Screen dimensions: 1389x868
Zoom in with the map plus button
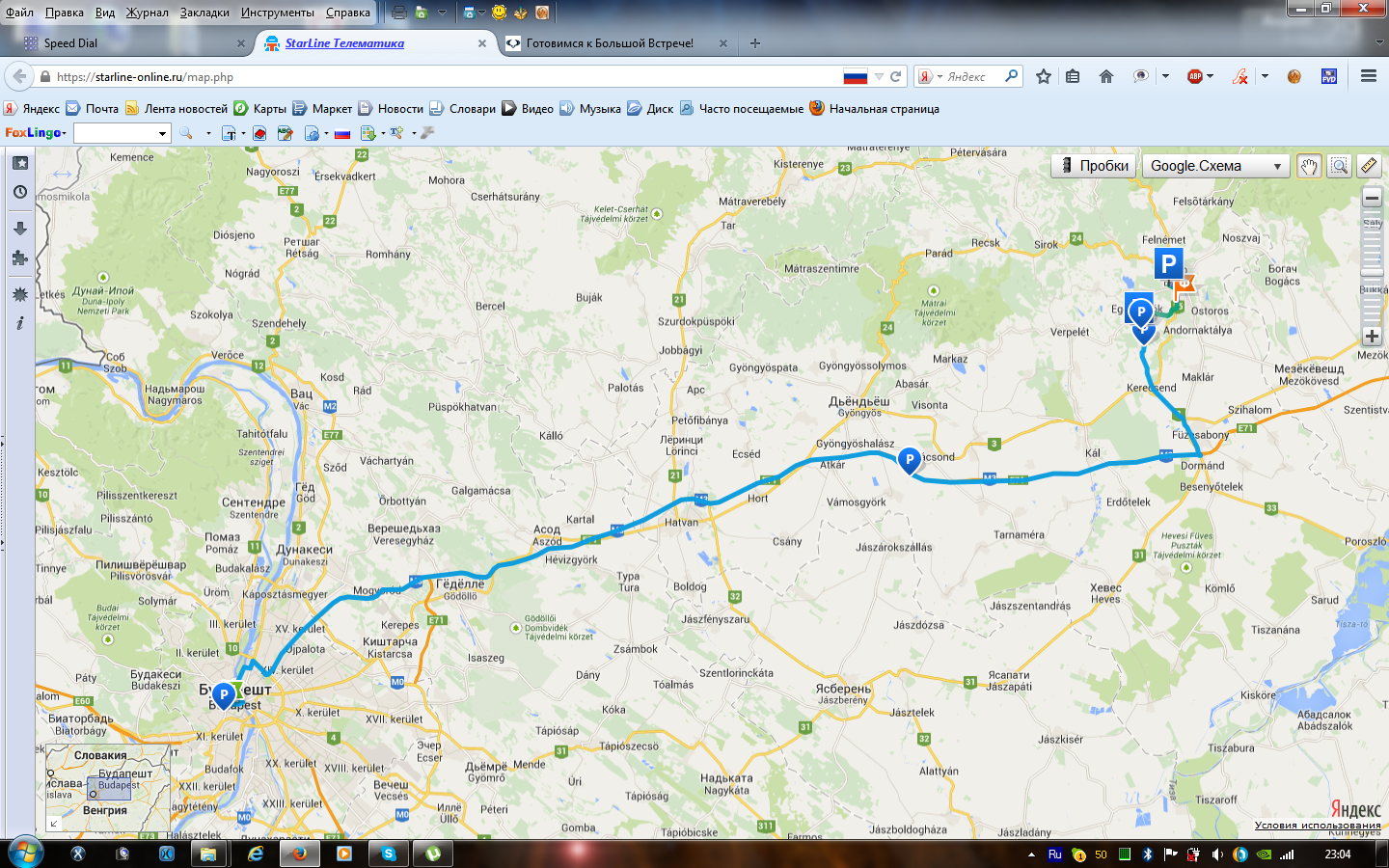click(x=1372, y=337)
